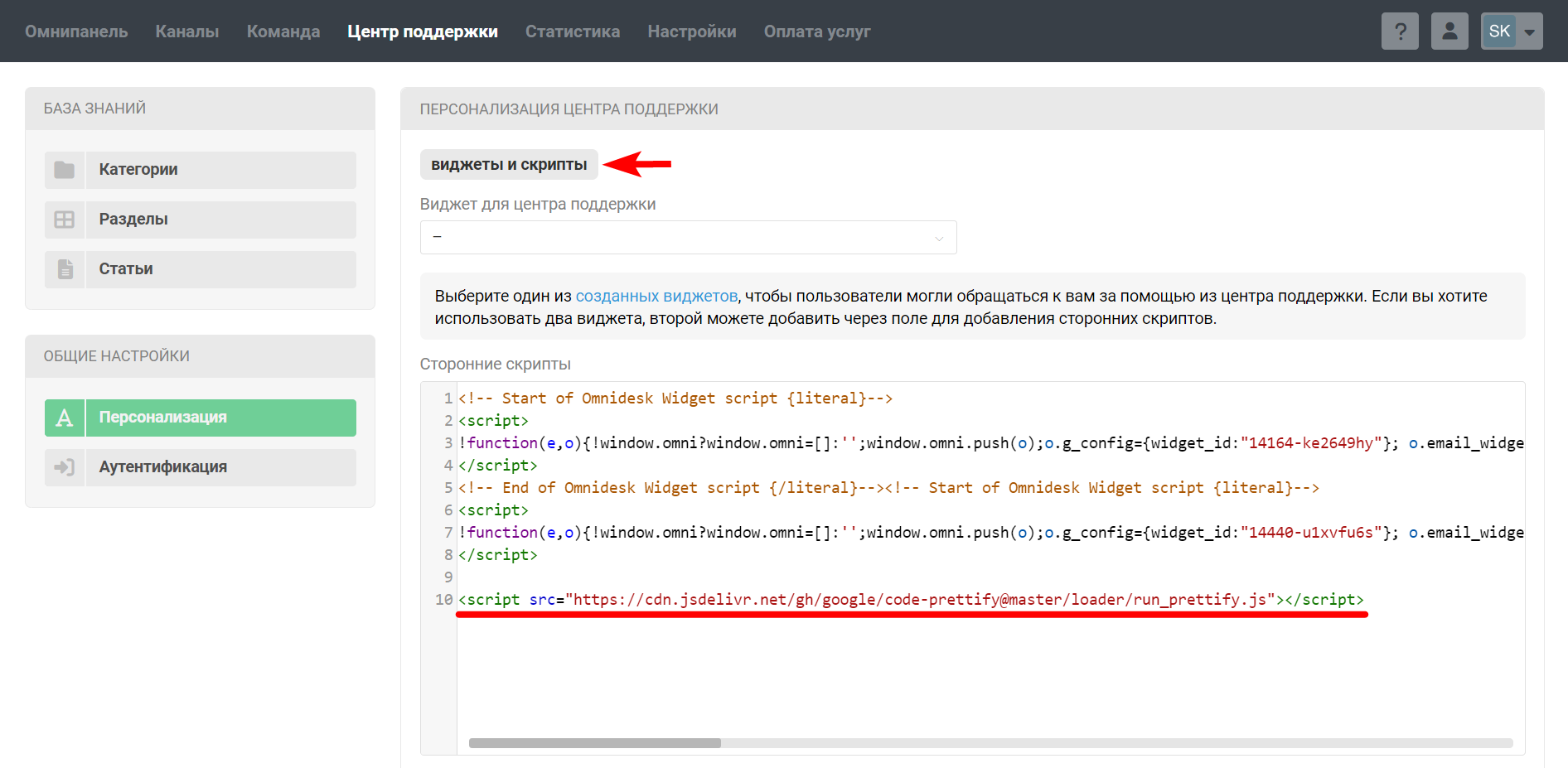This screenshot has height=768, width=1568.
Task: Follow the созданных виджетов link
Action: pyautogui.click(x=656, y=296)
